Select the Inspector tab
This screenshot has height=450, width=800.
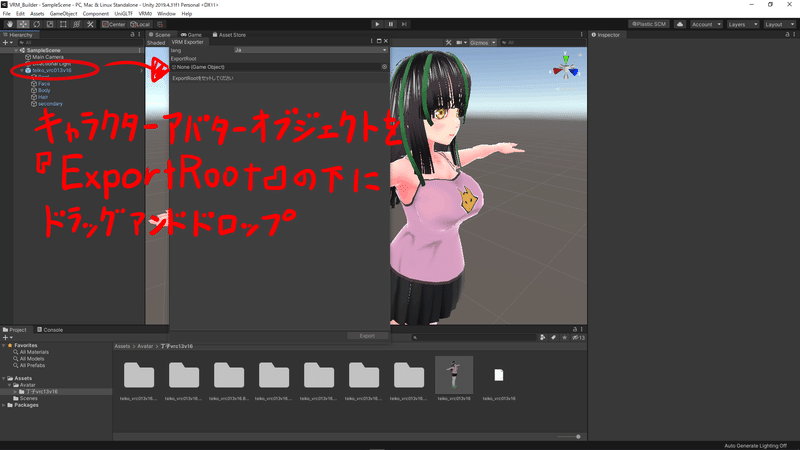point(605,35)
